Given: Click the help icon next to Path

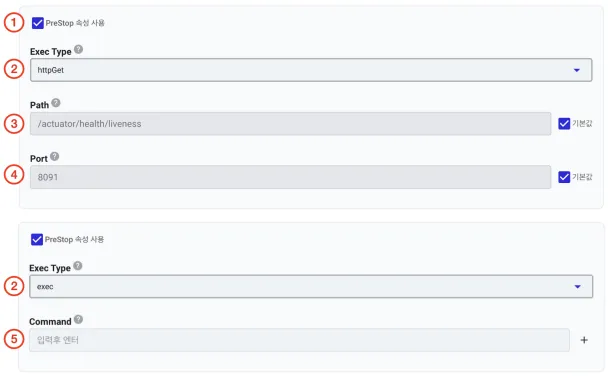Looking at the screenshot, I should click(56, 103).
